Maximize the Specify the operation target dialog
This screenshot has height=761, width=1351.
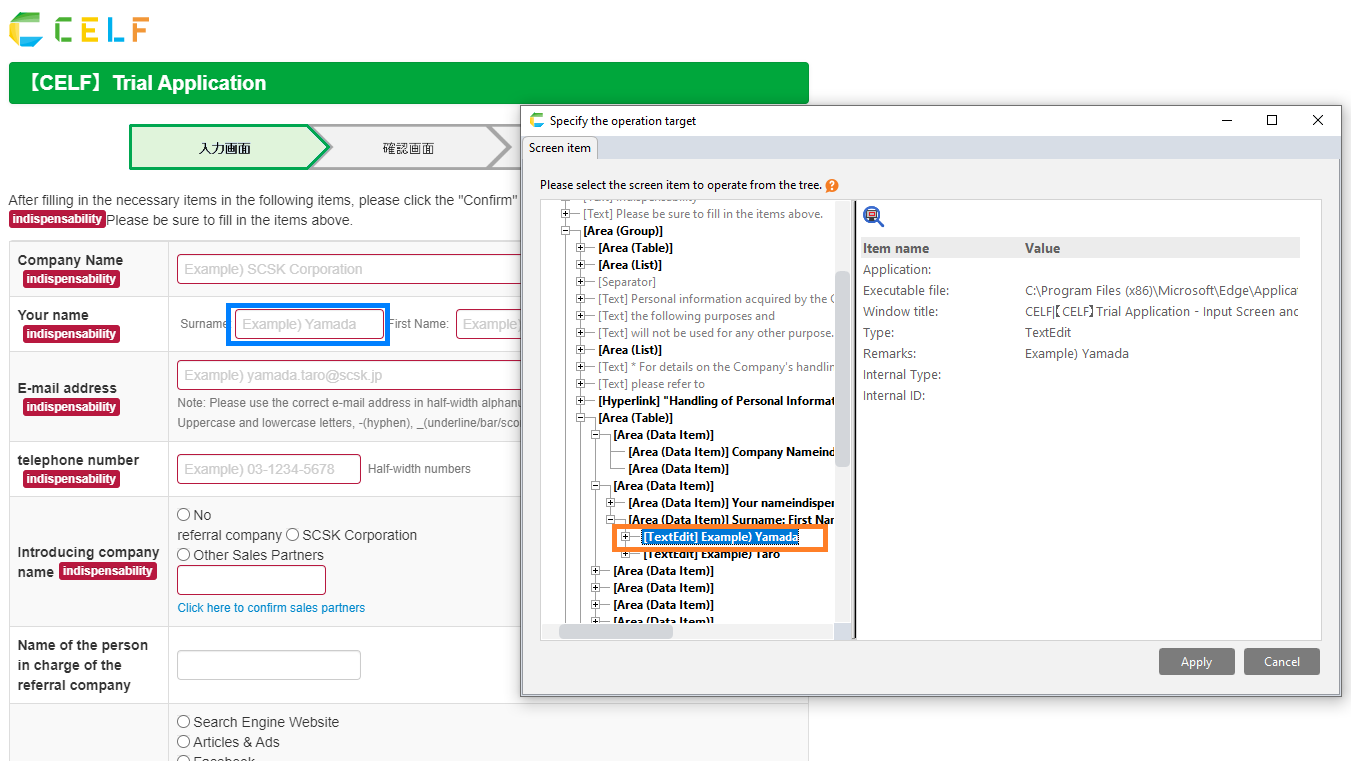click(1272, 120)
